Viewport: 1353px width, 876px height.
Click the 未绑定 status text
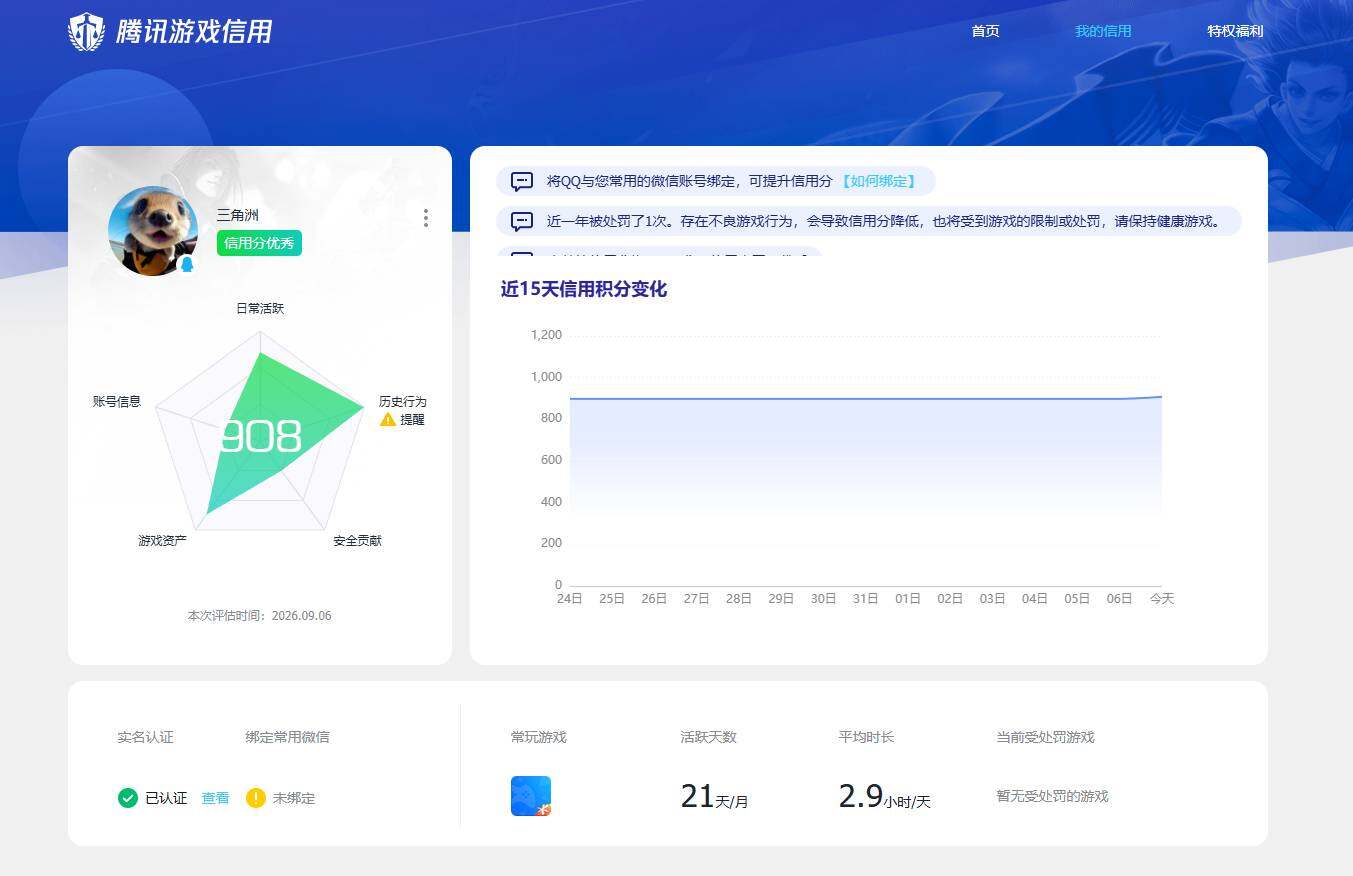pyautogui.click(x=294, y=798)
